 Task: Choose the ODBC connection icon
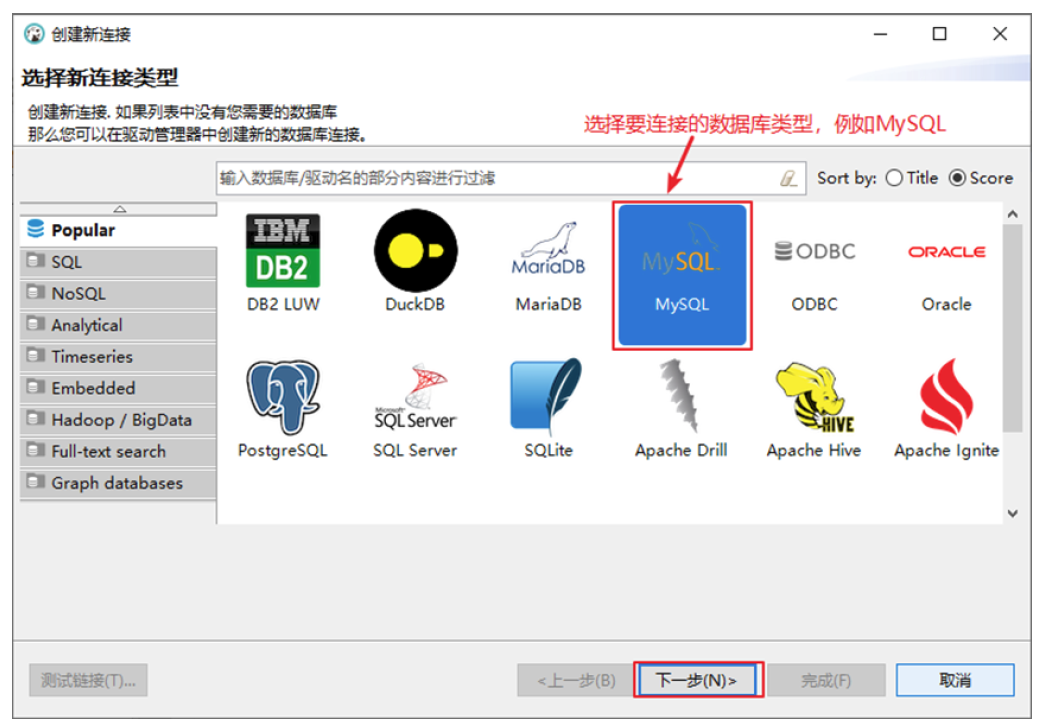[x=814, y=251]
